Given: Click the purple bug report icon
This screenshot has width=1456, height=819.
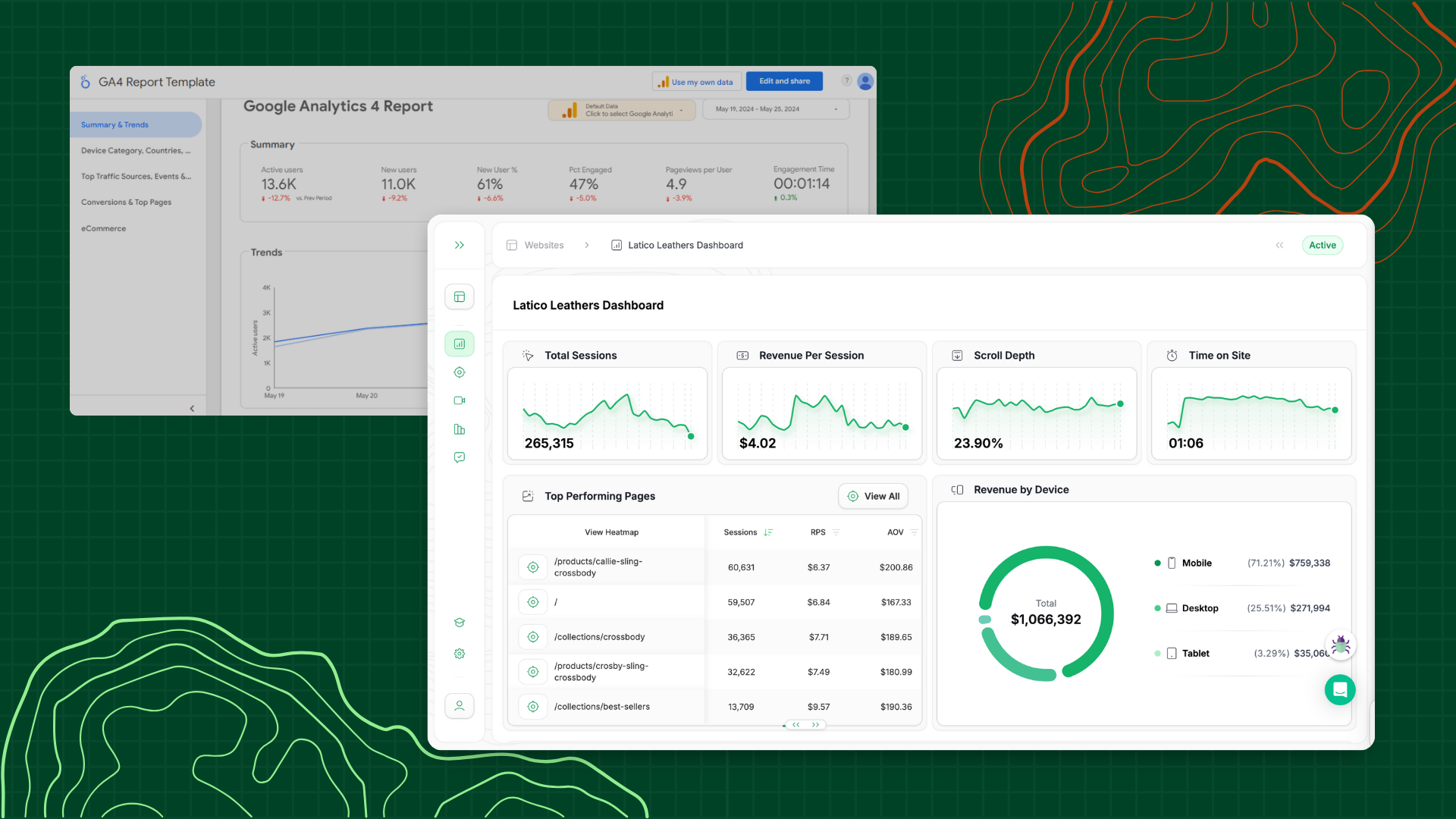Looking at the screenshot, I should pyautogui.click(x=1341, y=645).
